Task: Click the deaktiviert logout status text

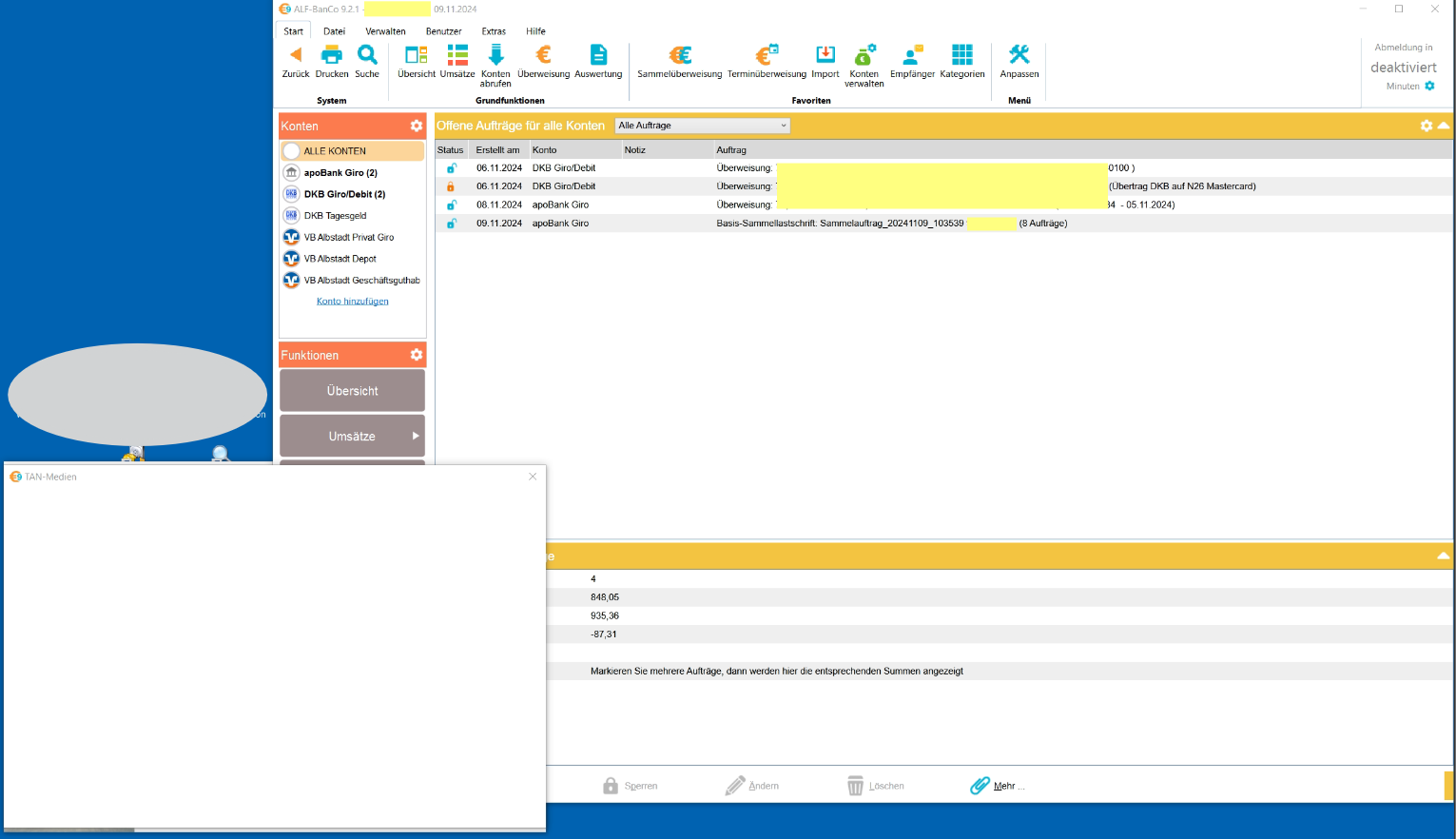Action: pyautogui.click(x=1404, y=68)
